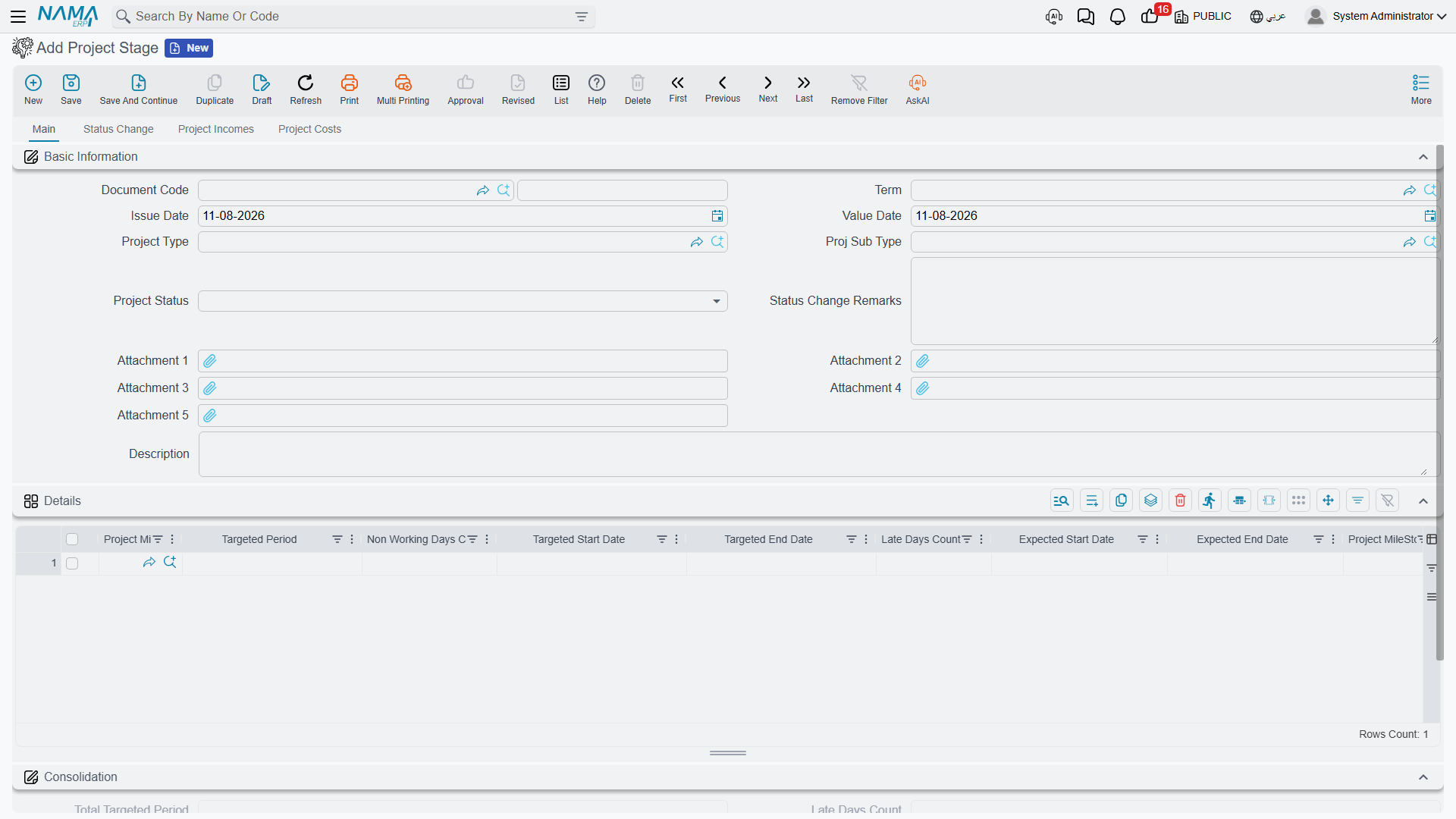The width and height of the screenshot is (1456, 819).
Task: Click the New record toolbar icon
Action: coord(33,89)
